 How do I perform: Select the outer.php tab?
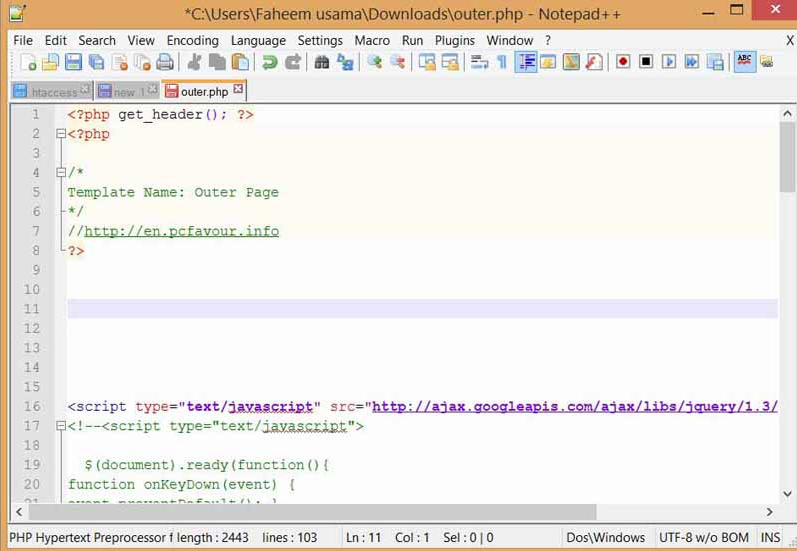[204, 92]
